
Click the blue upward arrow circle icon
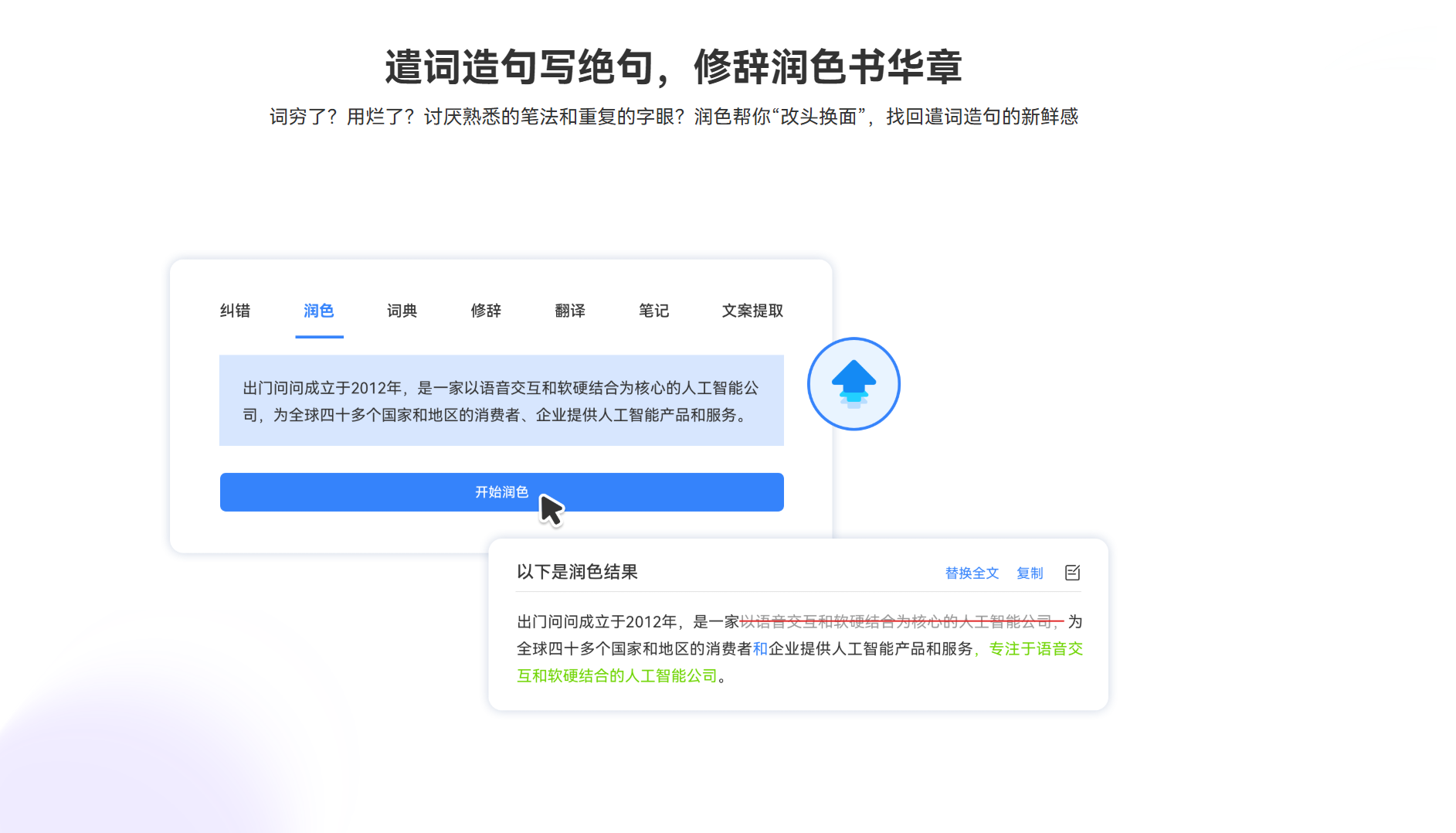(854, 384)
